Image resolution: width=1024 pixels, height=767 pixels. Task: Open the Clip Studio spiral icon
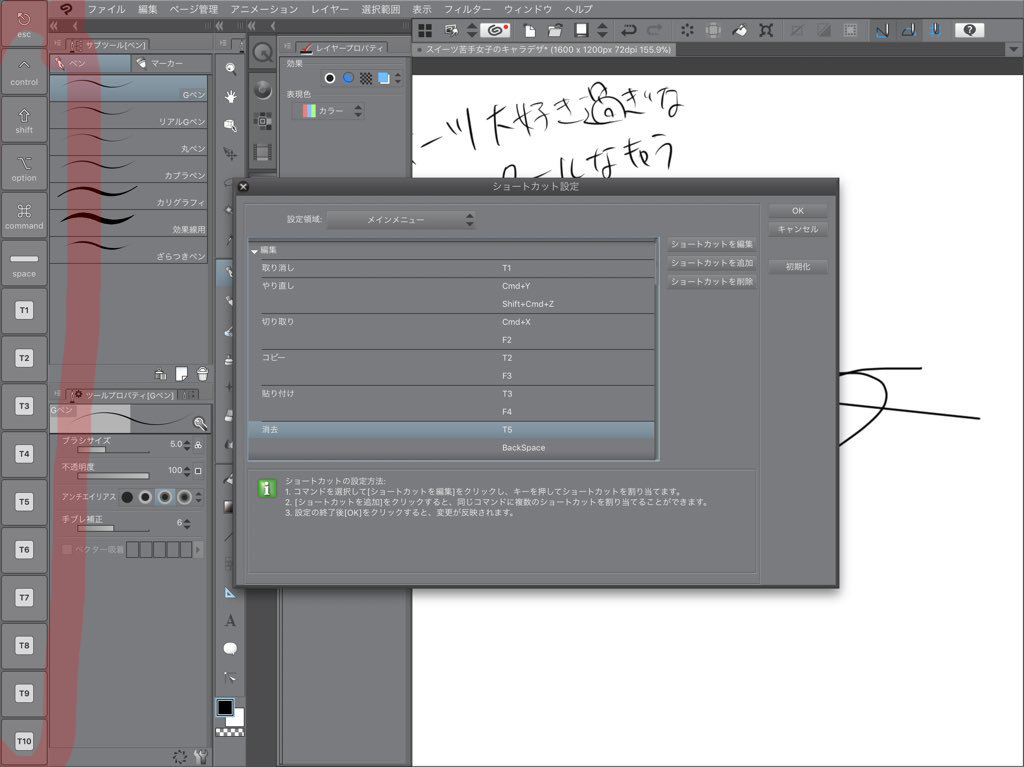495,30
